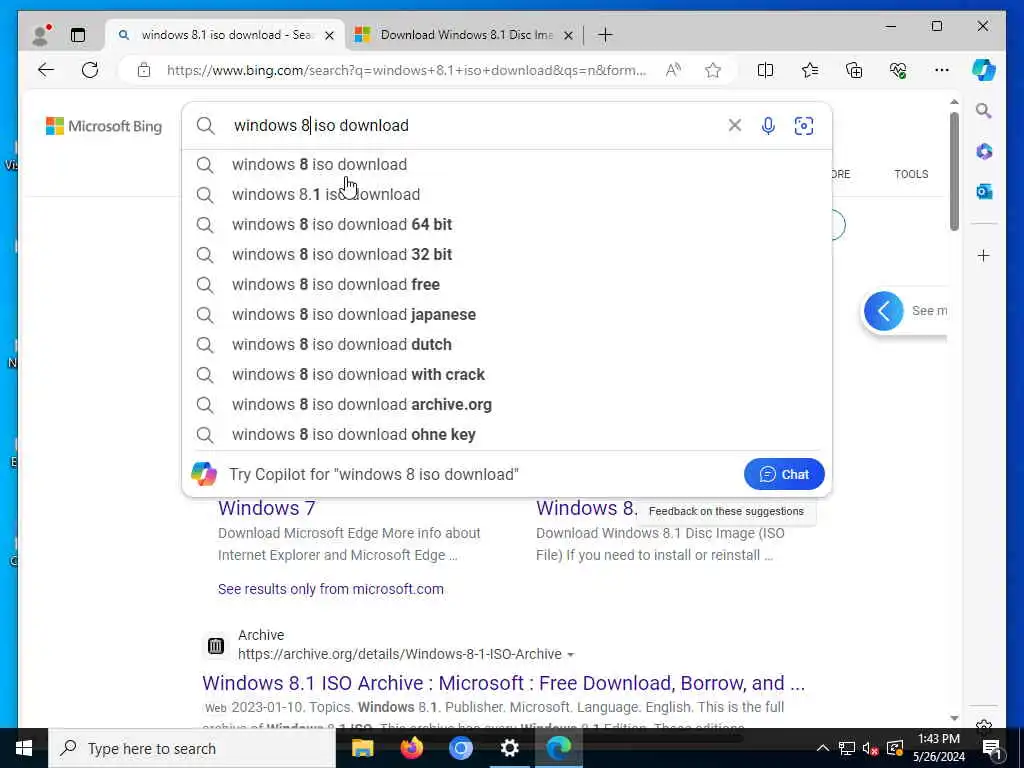1024x768 pixels.
Task: Switch to windows 8.1 iso download tab
Action: pos(226,35)
